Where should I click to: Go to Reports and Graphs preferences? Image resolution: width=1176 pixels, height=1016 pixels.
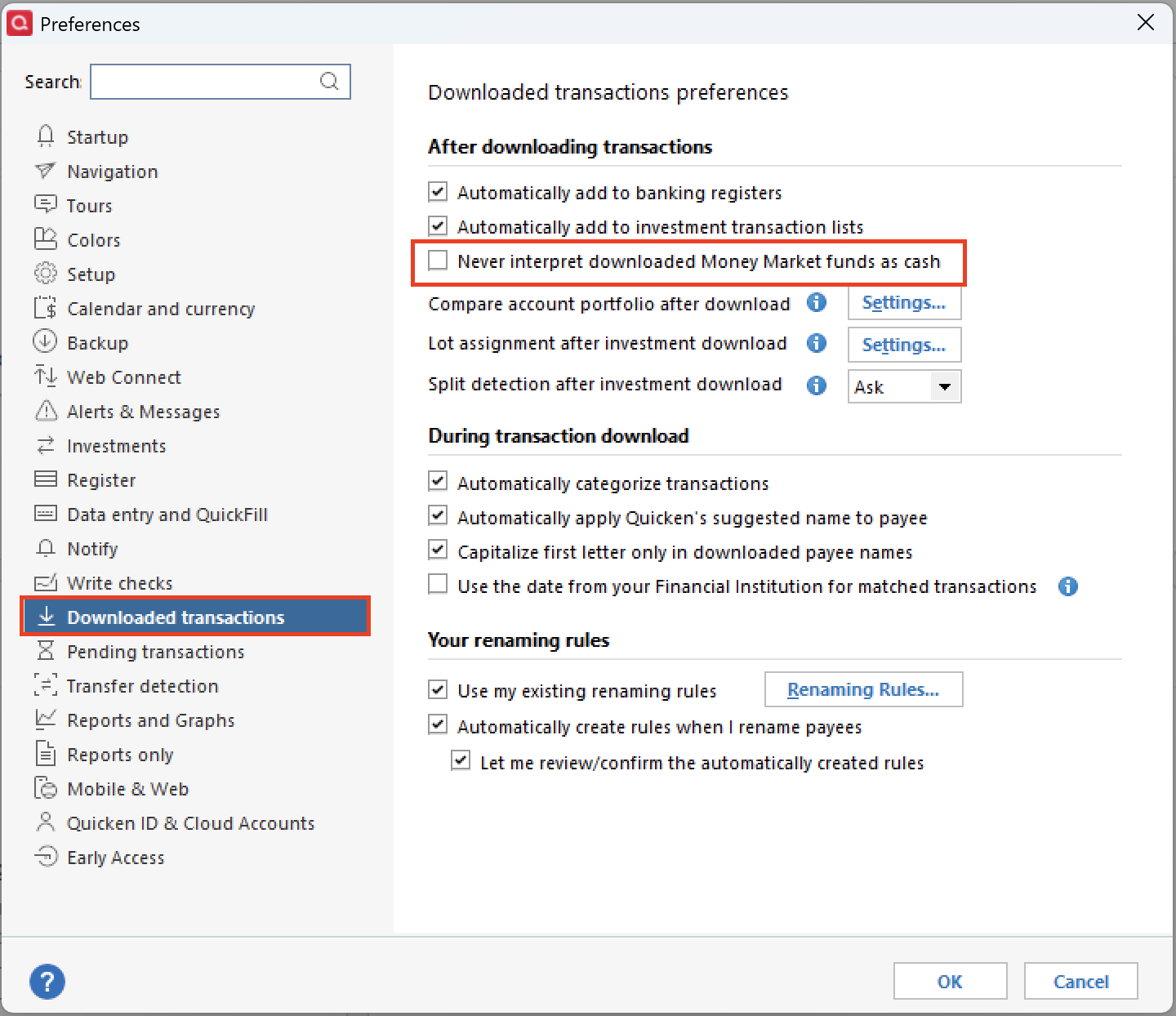click(x=151, y=720)
